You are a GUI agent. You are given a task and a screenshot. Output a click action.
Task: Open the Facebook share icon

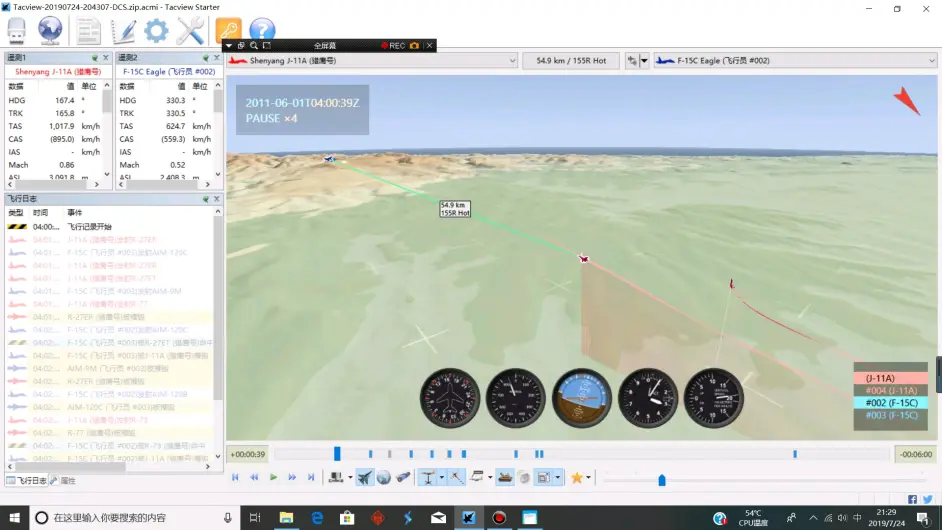[x=913, y=499]
